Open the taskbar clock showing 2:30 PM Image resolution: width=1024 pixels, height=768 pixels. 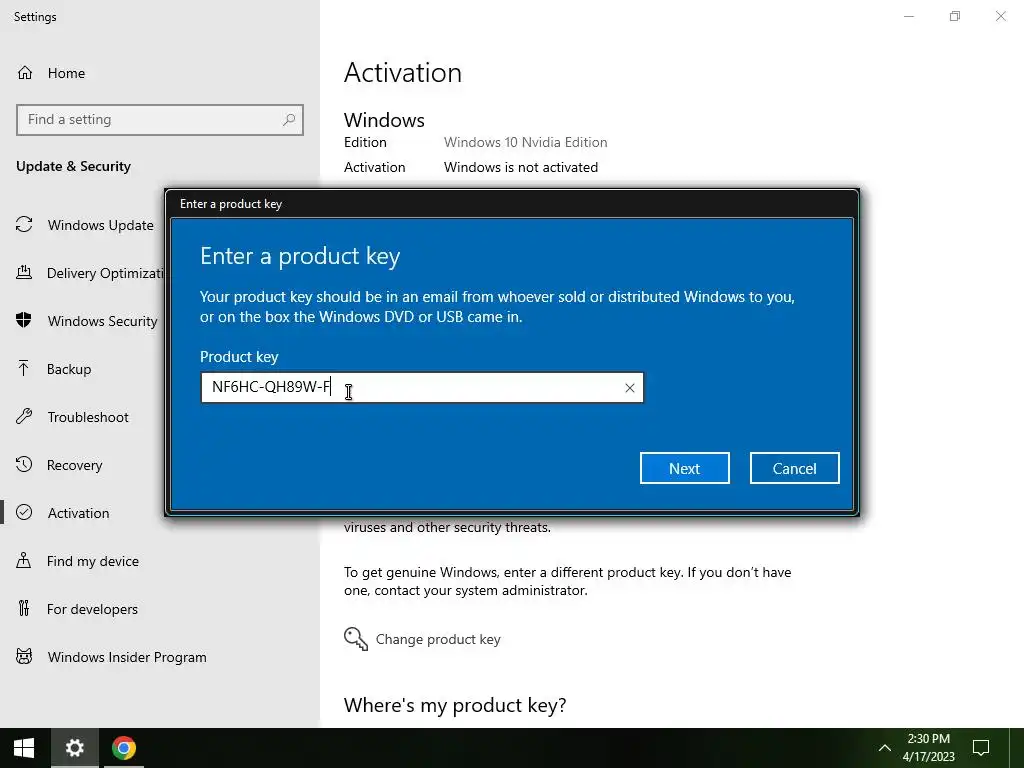928,748
